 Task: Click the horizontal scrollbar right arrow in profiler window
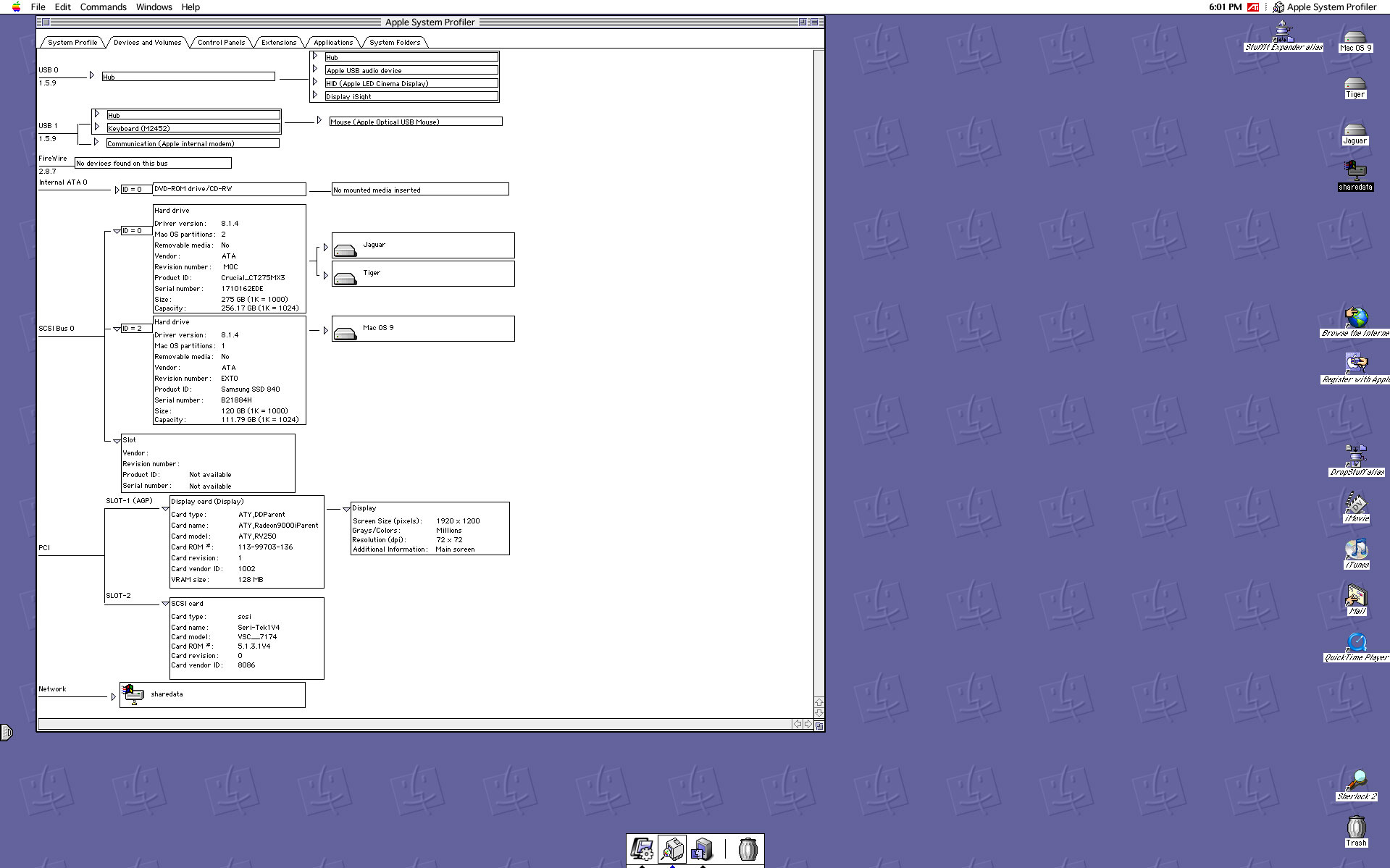tap(808, 725)
